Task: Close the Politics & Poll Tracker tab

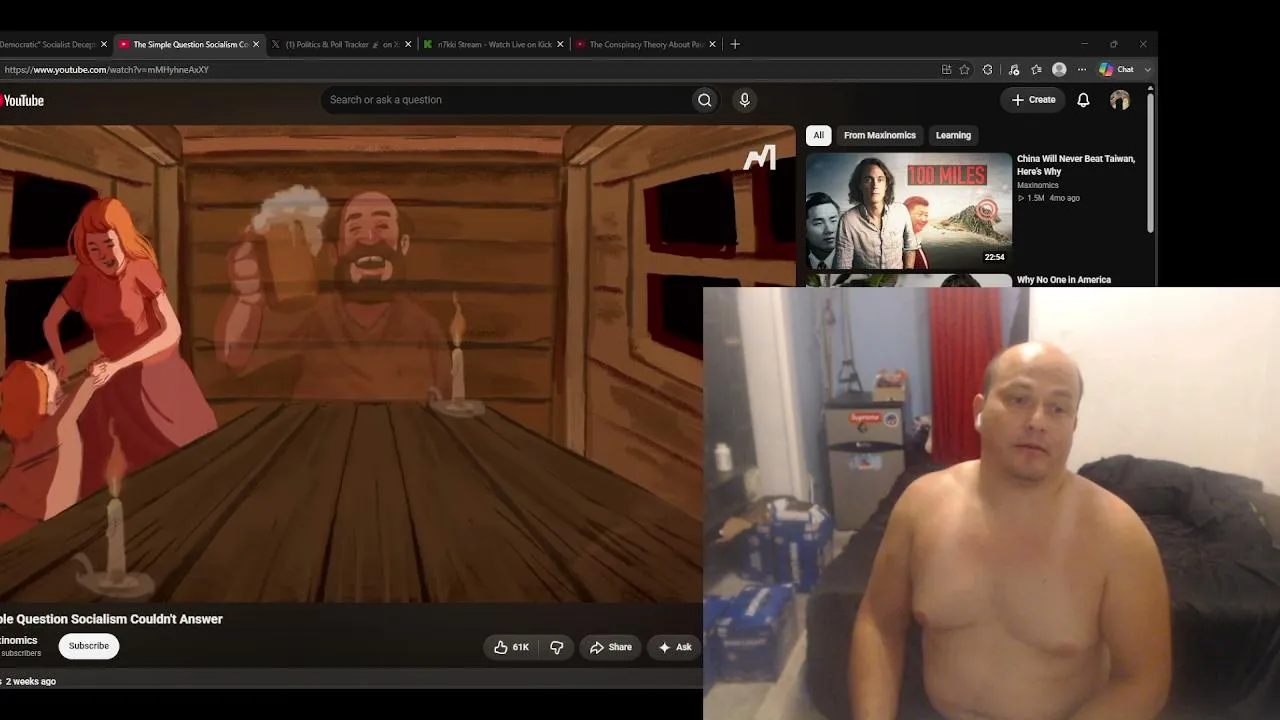Action: tap(408, 44)
